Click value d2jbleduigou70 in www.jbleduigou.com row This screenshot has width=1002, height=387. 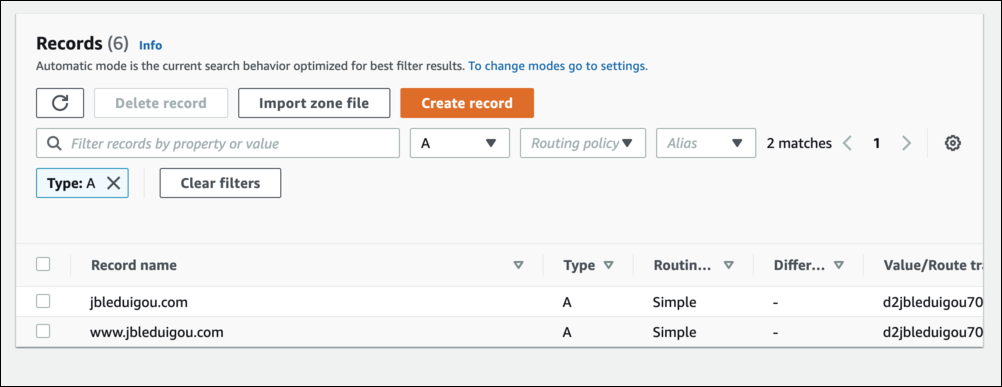pyautogui.click(x=932, y=332)
